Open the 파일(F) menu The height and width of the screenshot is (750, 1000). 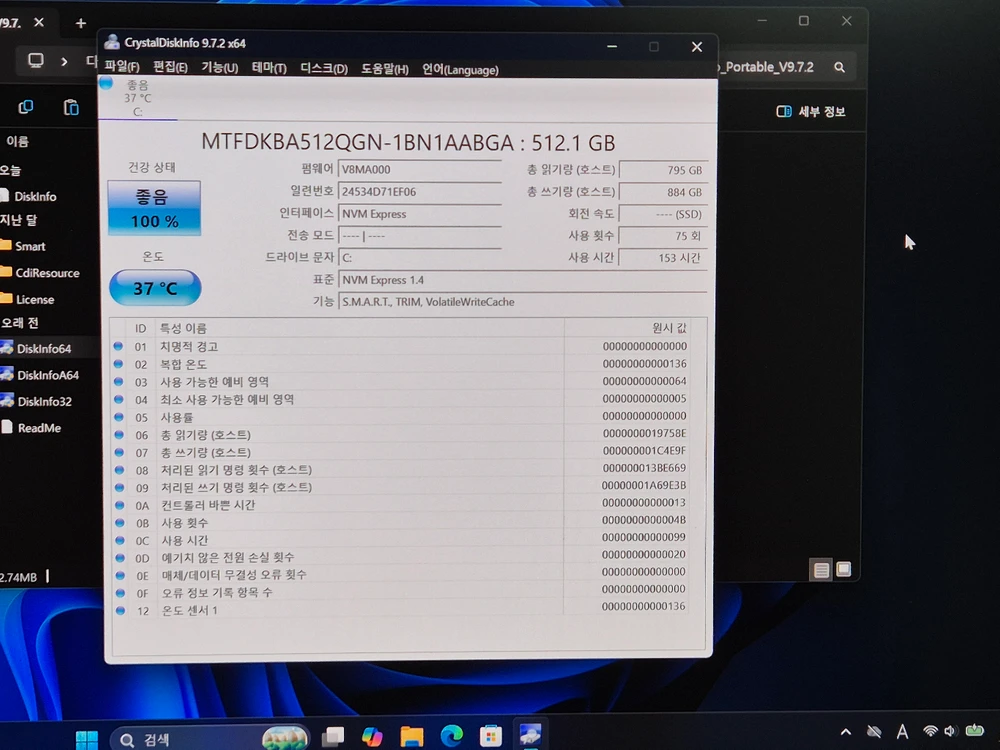tap(122, 66)
